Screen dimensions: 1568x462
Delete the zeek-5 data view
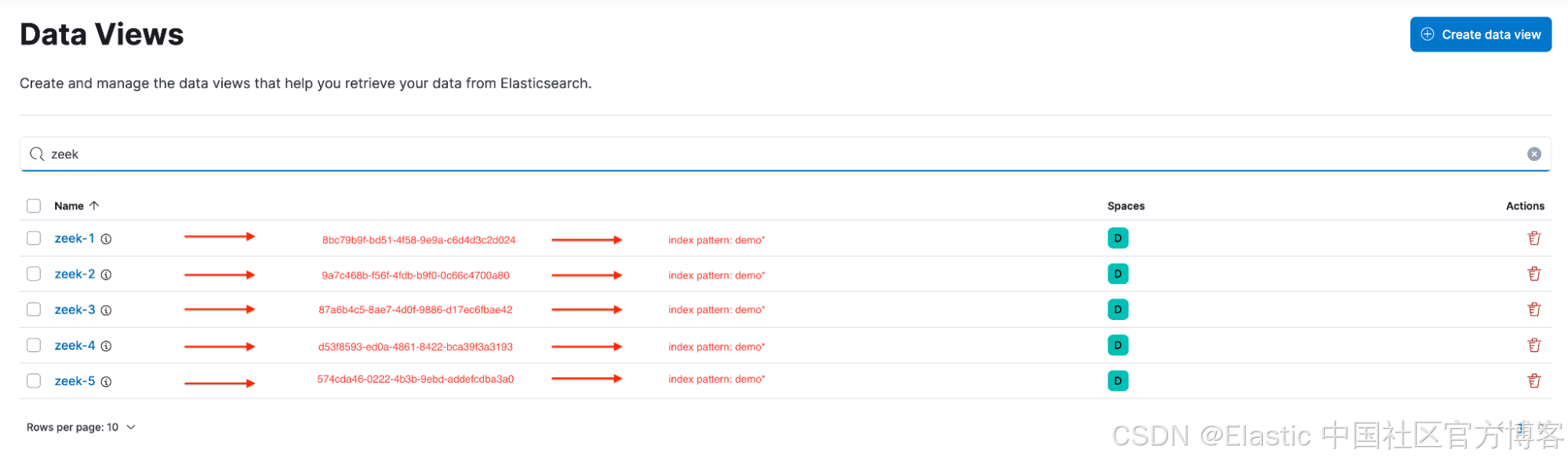coord(1533,381)
